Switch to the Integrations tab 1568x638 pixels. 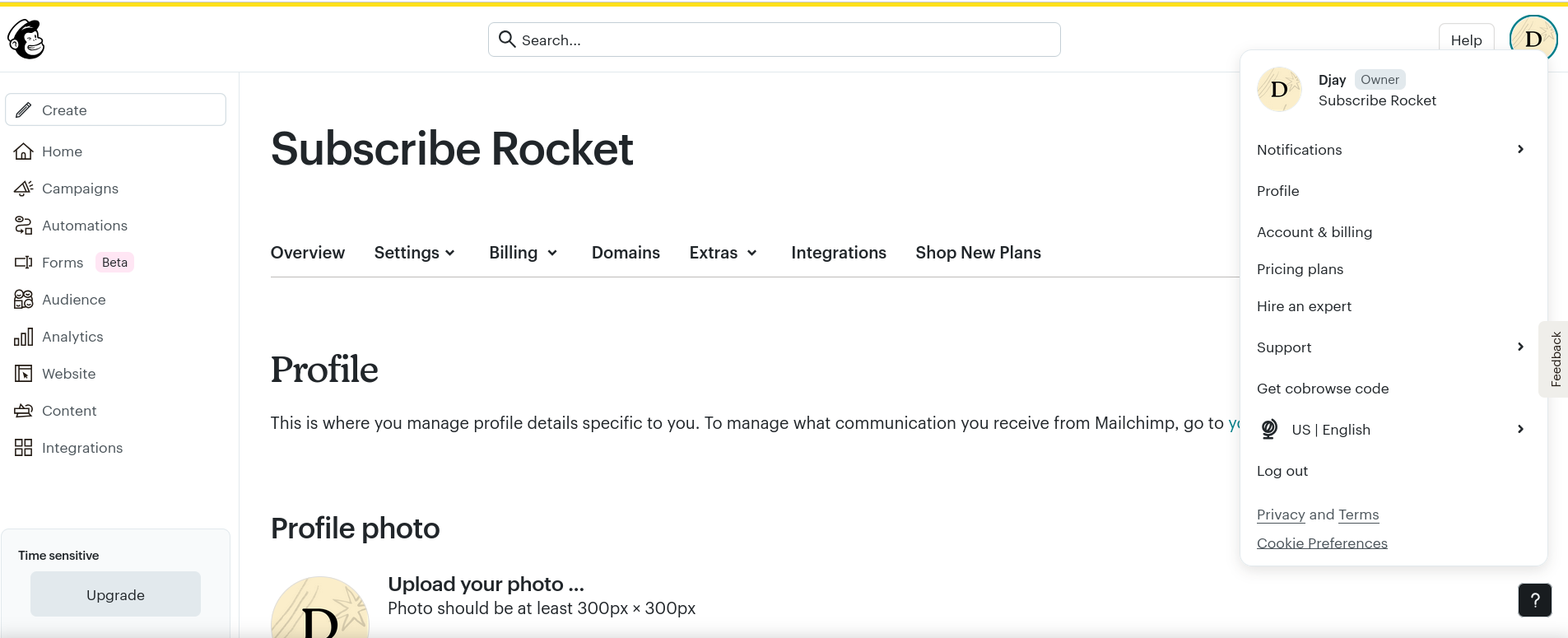point(839,253)
